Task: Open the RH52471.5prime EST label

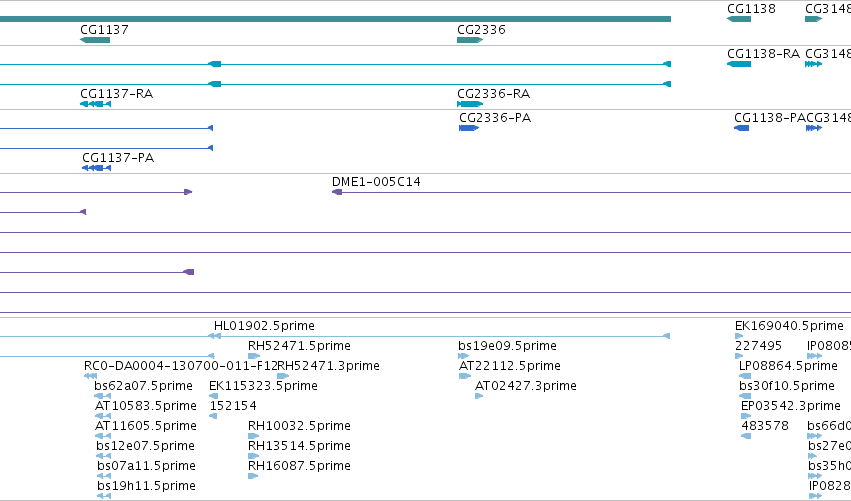Action: click(x=299, y=346)
